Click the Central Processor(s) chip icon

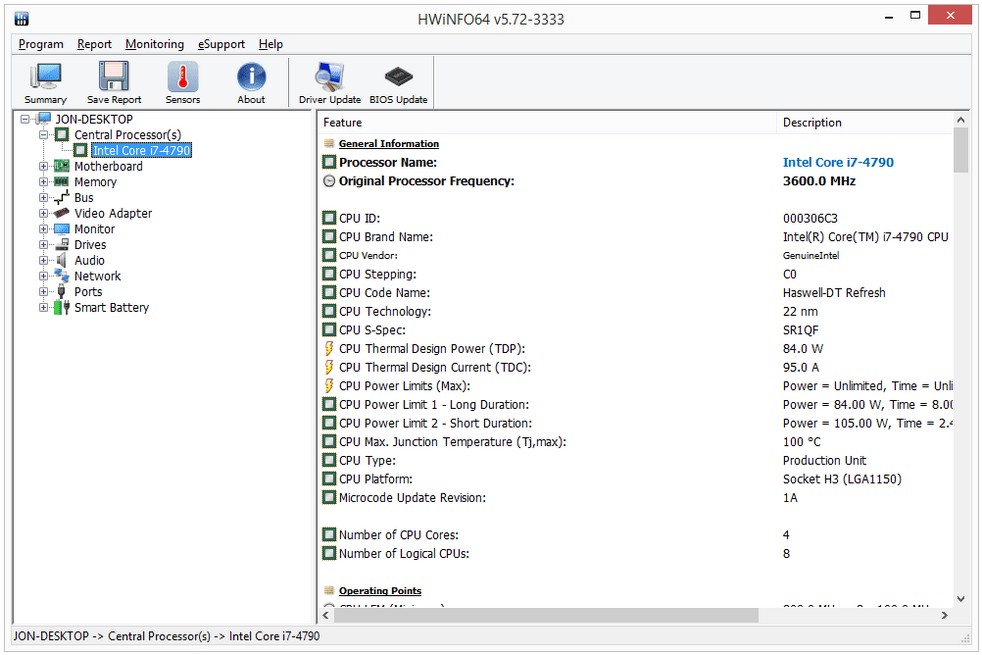[x=61, y=135]
